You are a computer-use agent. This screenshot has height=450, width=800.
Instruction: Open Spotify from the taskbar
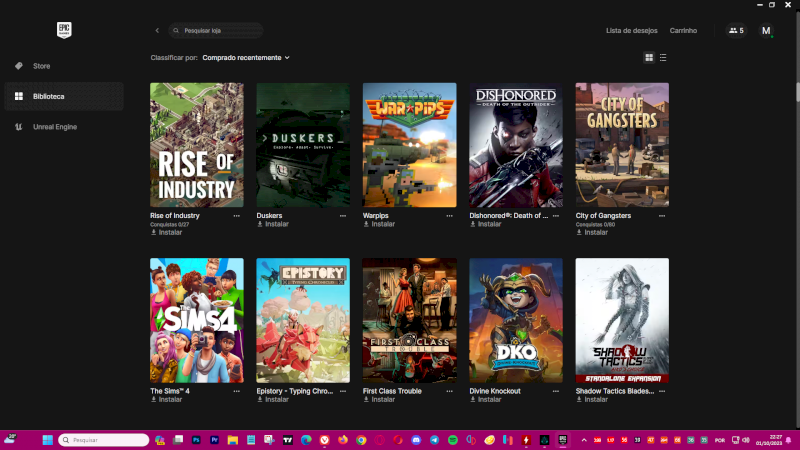(453, 440)
